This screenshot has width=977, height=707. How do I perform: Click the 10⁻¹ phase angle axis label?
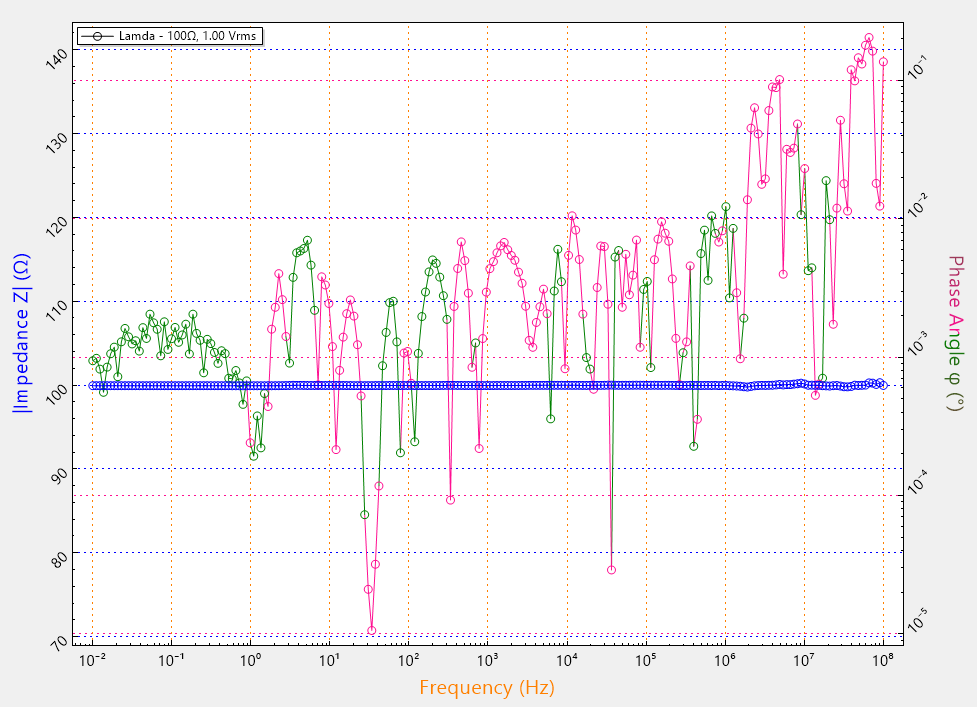(x=917, y=66)
